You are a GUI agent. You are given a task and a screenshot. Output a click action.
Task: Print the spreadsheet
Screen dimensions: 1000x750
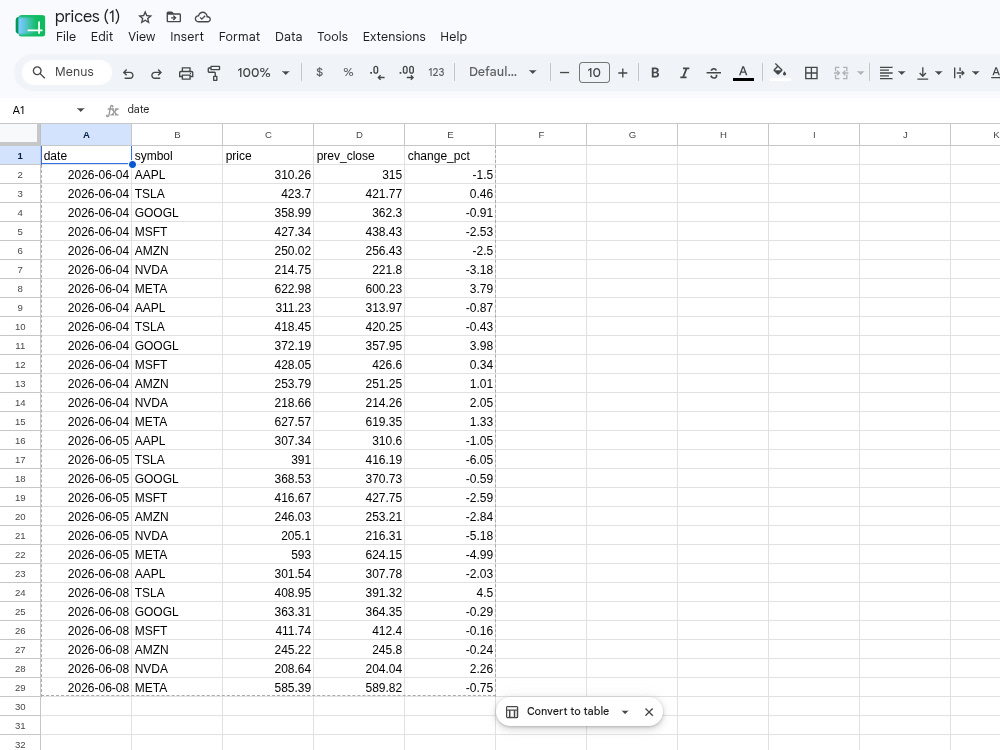coord(186,73)
